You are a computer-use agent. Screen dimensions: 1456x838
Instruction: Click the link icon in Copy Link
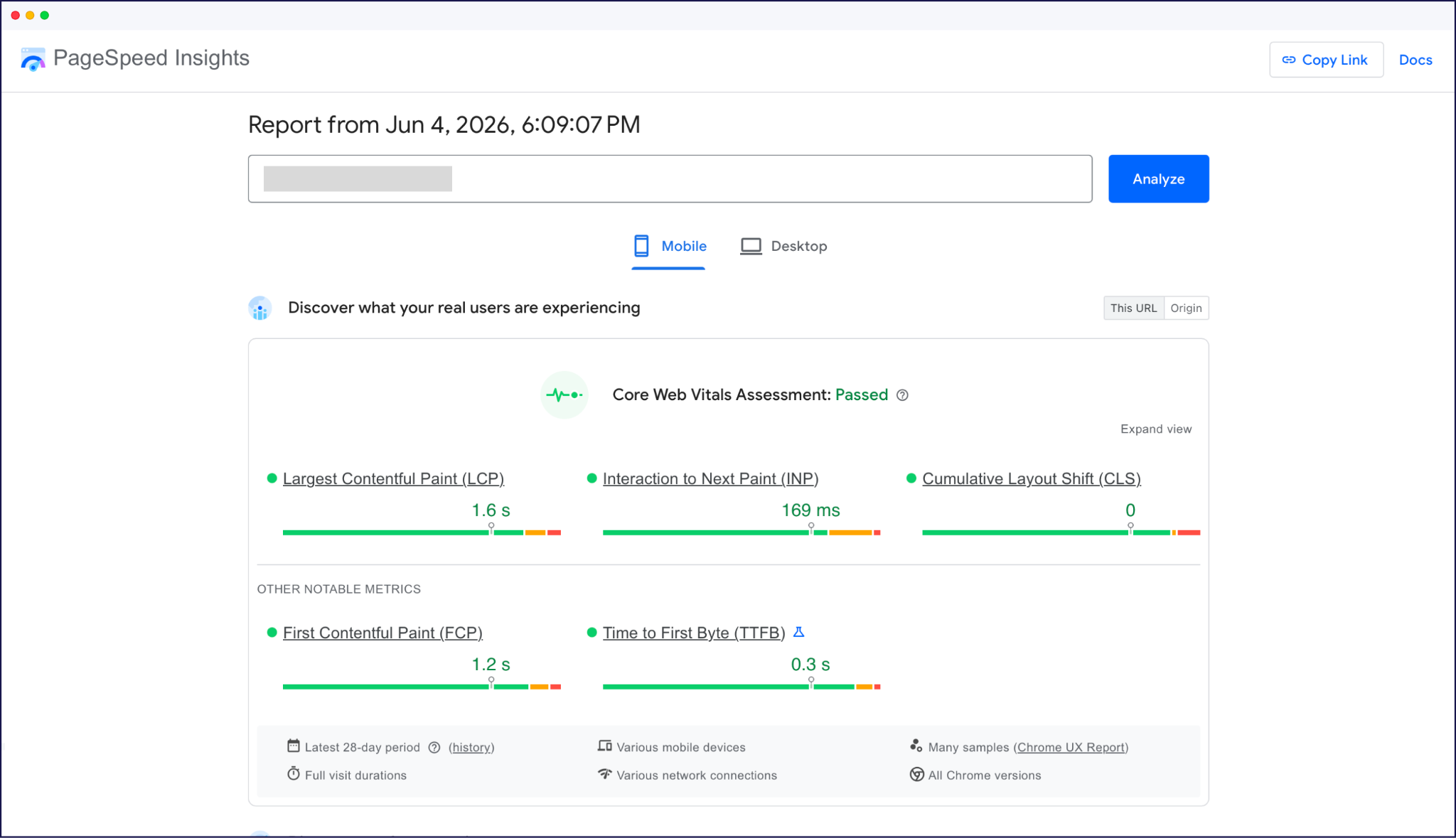1288,60
